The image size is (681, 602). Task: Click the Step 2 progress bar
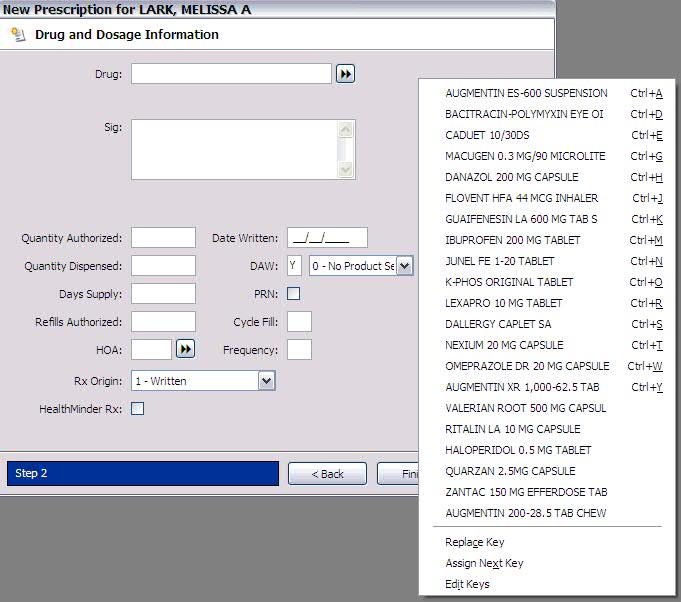coord(143,473)
